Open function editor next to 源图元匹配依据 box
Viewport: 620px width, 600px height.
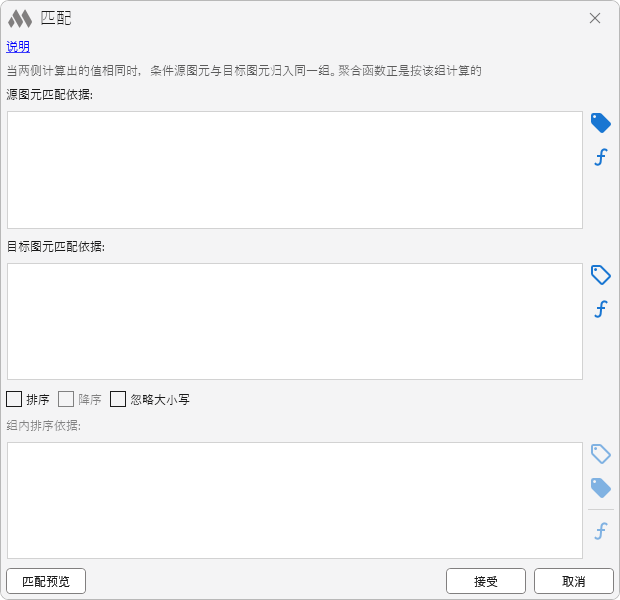tap(600, 157)
